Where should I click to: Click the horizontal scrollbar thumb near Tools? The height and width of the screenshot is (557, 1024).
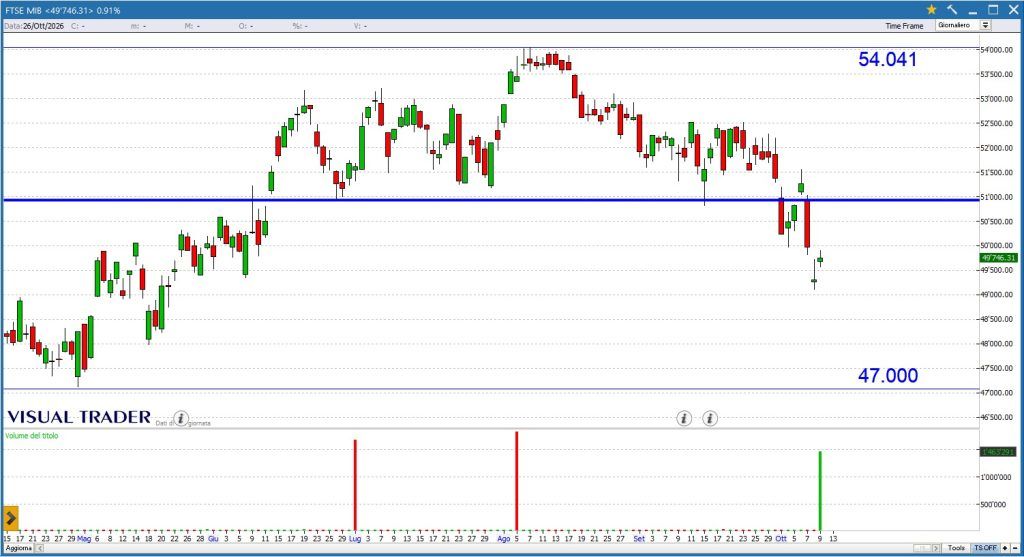(922, 548)
